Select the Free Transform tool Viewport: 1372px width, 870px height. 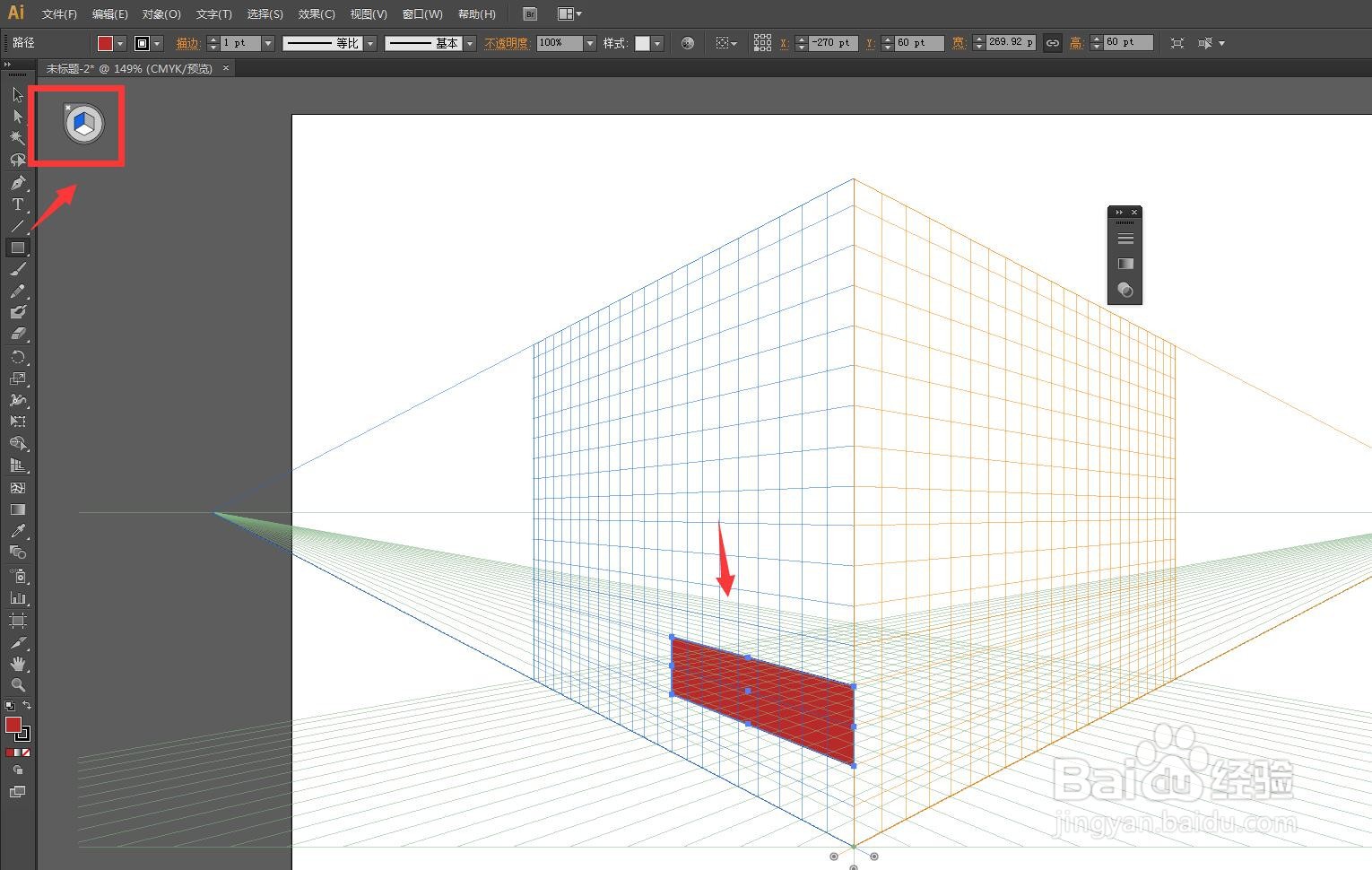coord(17,422)
